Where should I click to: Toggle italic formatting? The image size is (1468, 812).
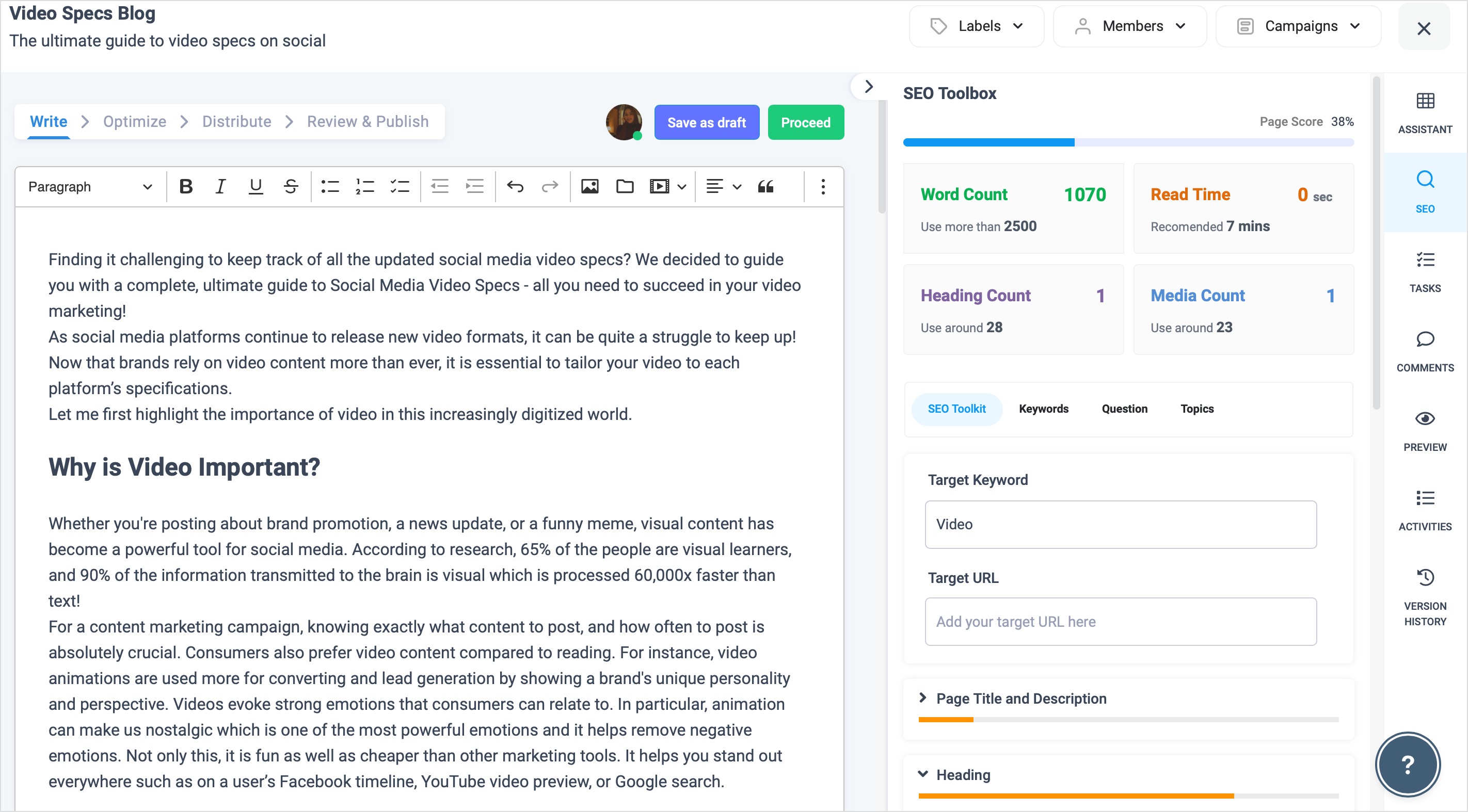pyautogui.click(x=220, y=187)
